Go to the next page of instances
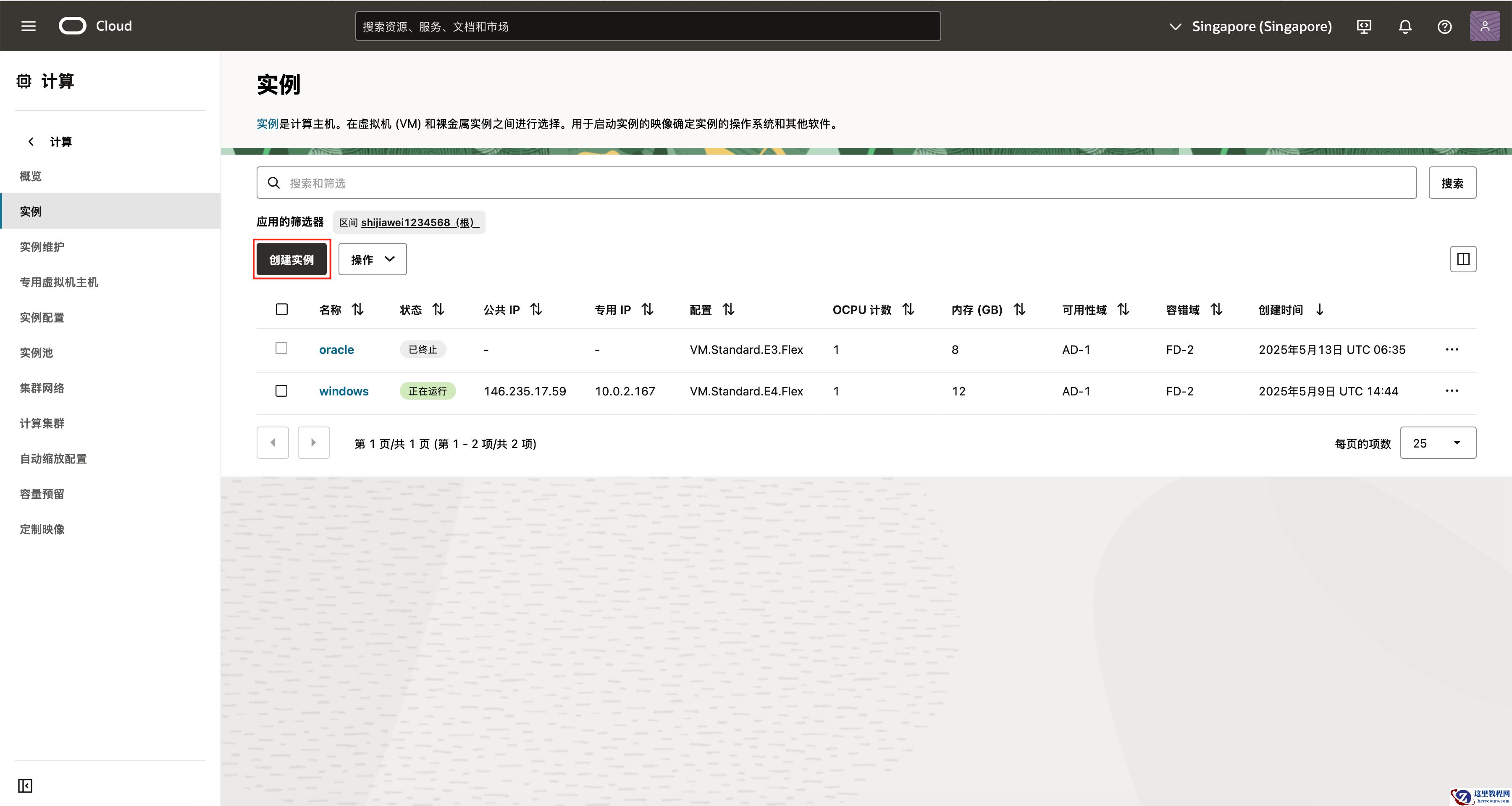This screenshot has height=806, width=1512. click(x=313, y=443)
